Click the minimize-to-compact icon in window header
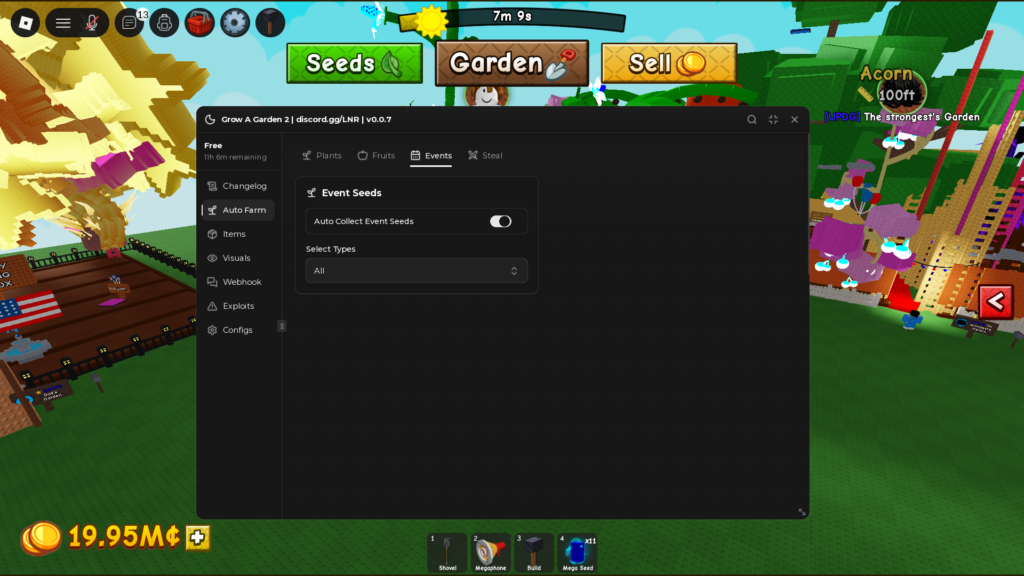The height and width of the screenshot is (576, 1024). click(x=773, y=120)
